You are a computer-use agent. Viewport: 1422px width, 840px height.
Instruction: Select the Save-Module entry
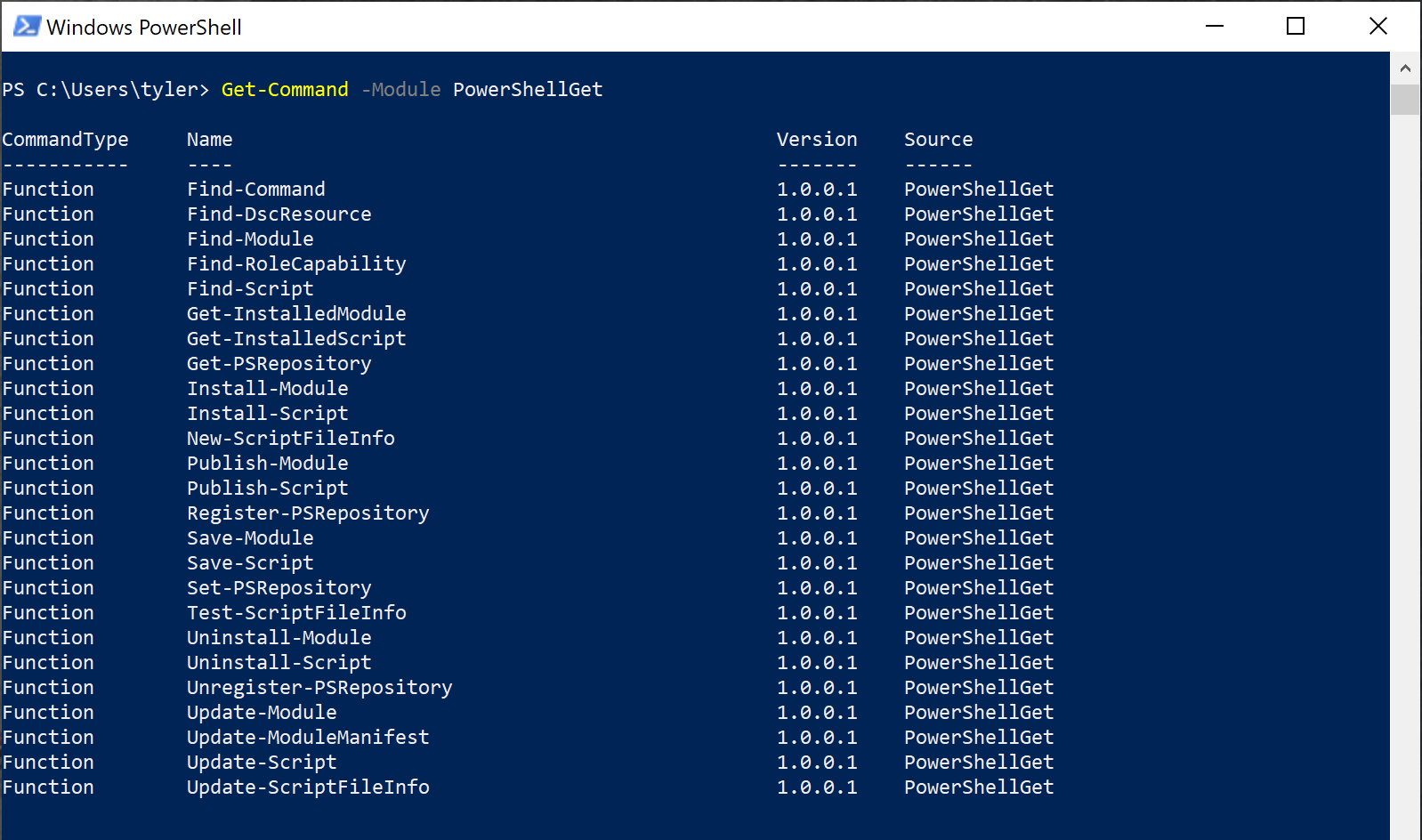250,538
